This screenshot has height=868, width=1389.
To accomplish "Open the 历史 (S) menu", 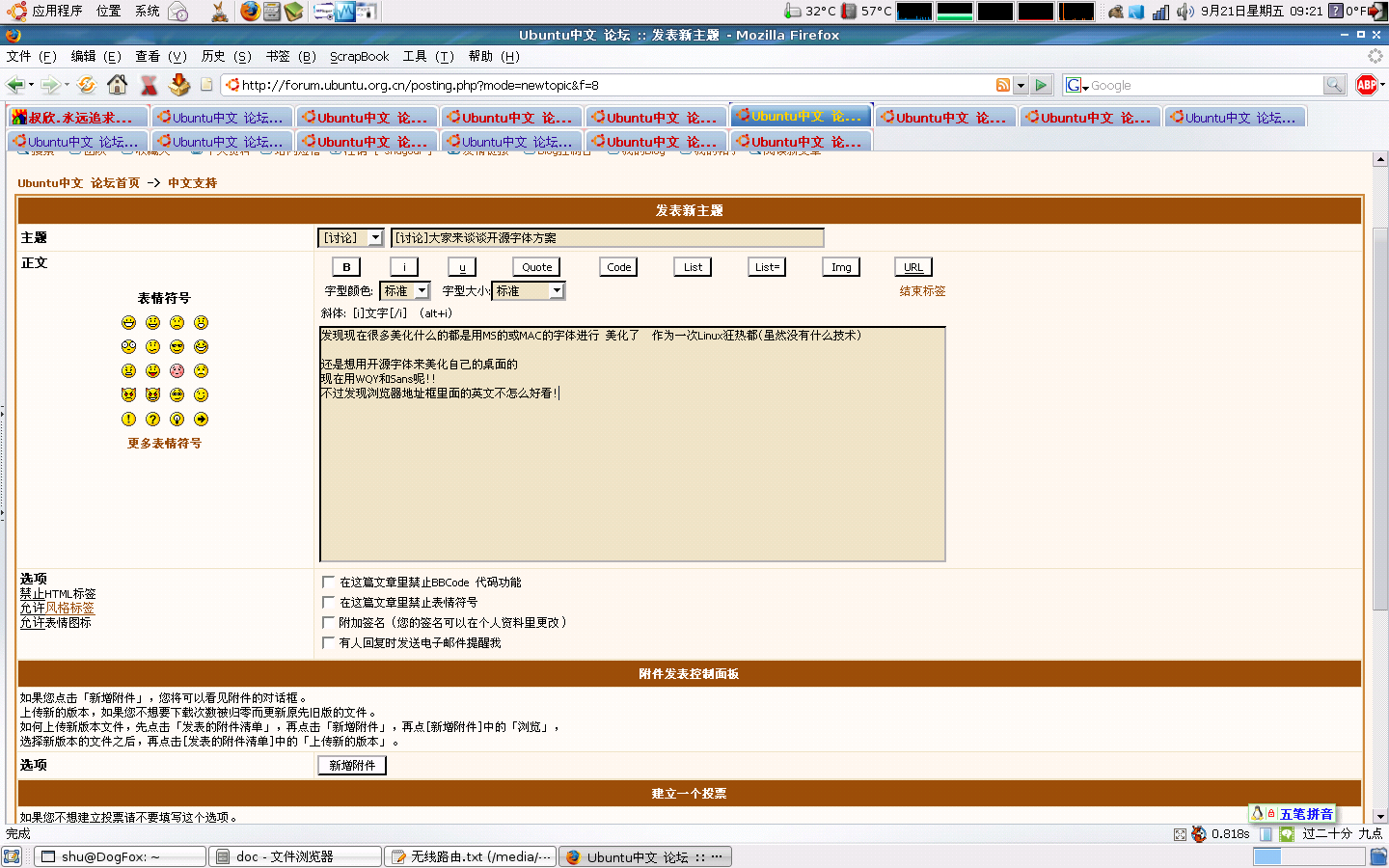I will point(226,57).
